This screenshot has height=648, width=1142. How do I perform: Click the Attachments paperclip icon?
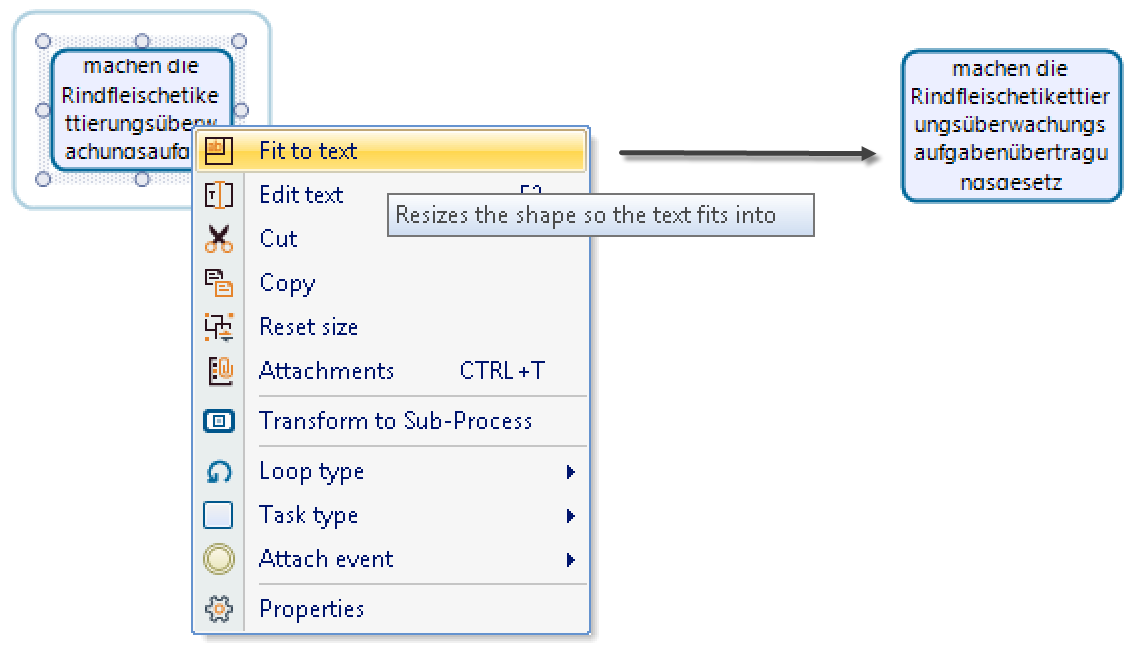[219, 371]
